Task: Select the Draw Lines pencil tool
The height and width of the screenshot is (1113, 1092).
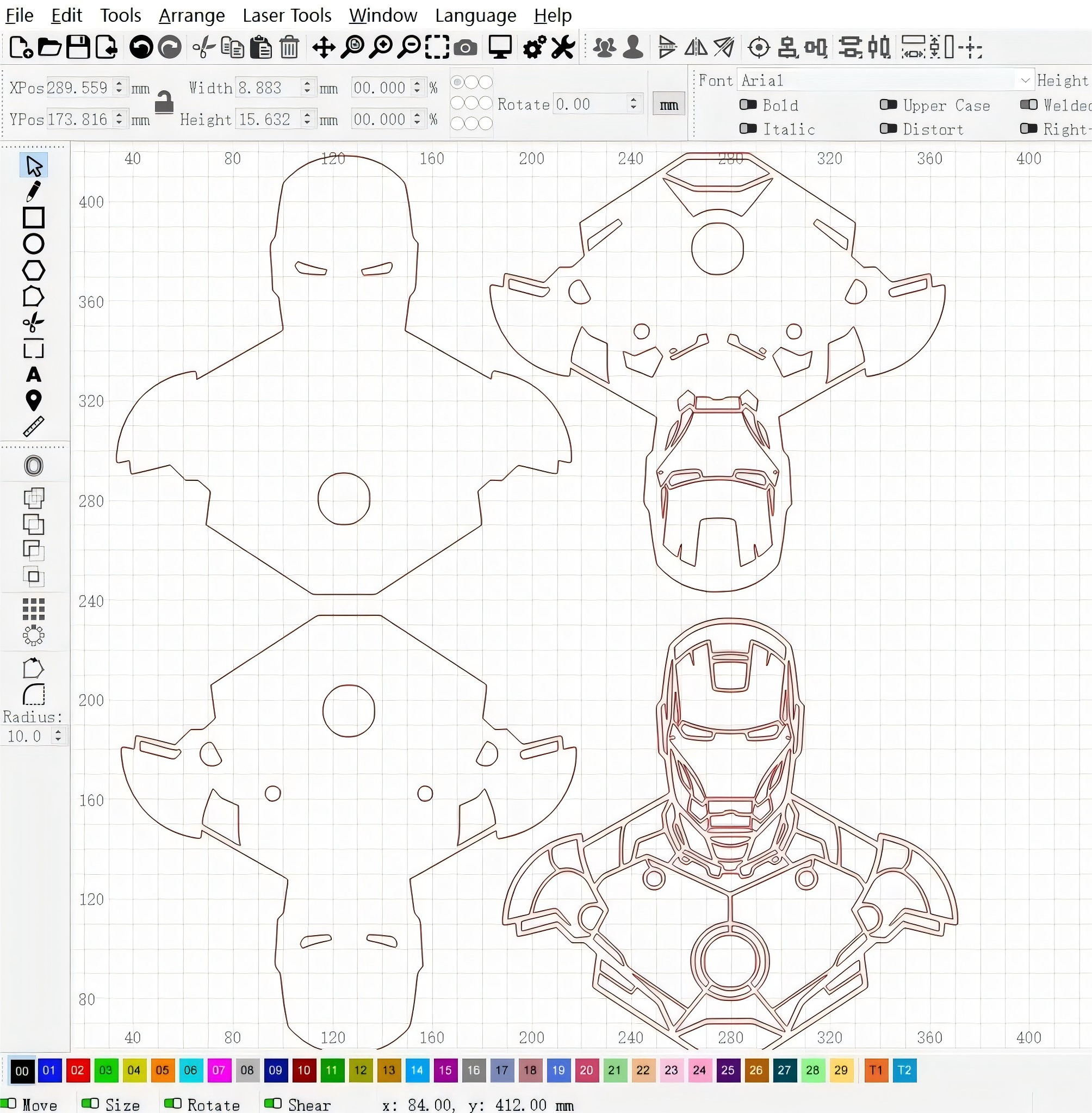Action: tap(33, 191)
